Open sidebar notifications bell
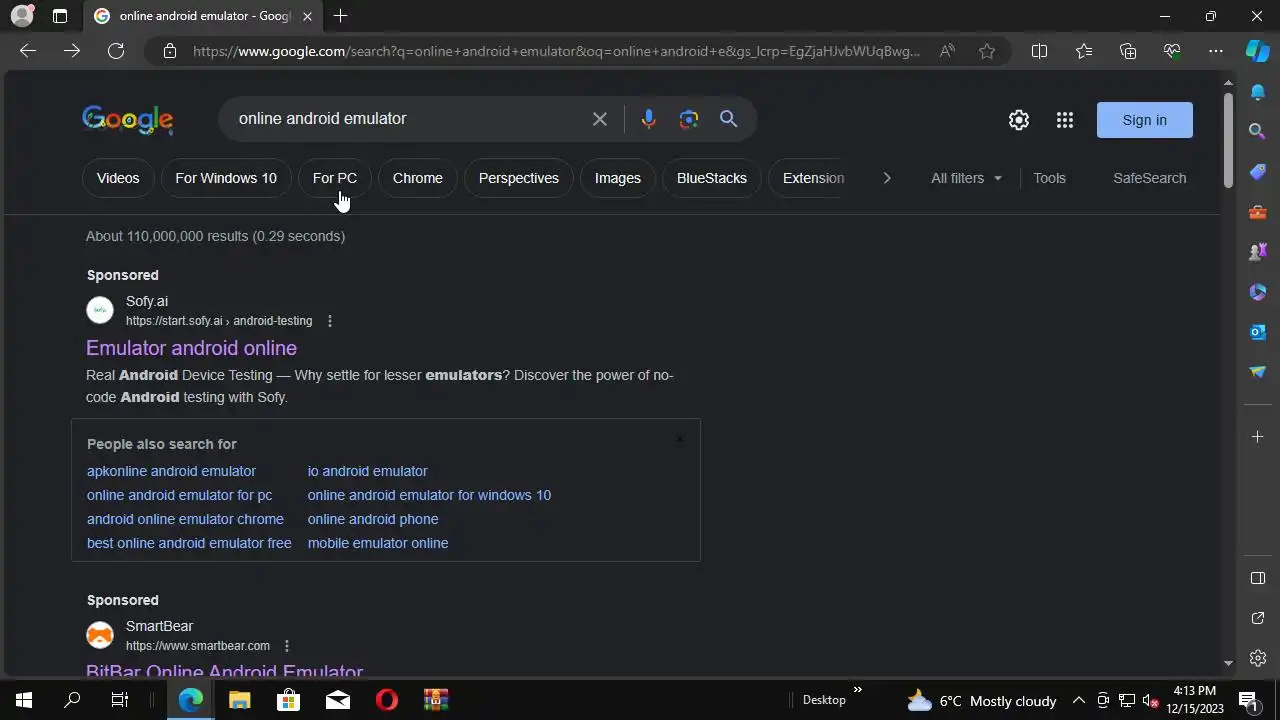This screenshot has height=720, width=1280. (x=1258, y=92)
